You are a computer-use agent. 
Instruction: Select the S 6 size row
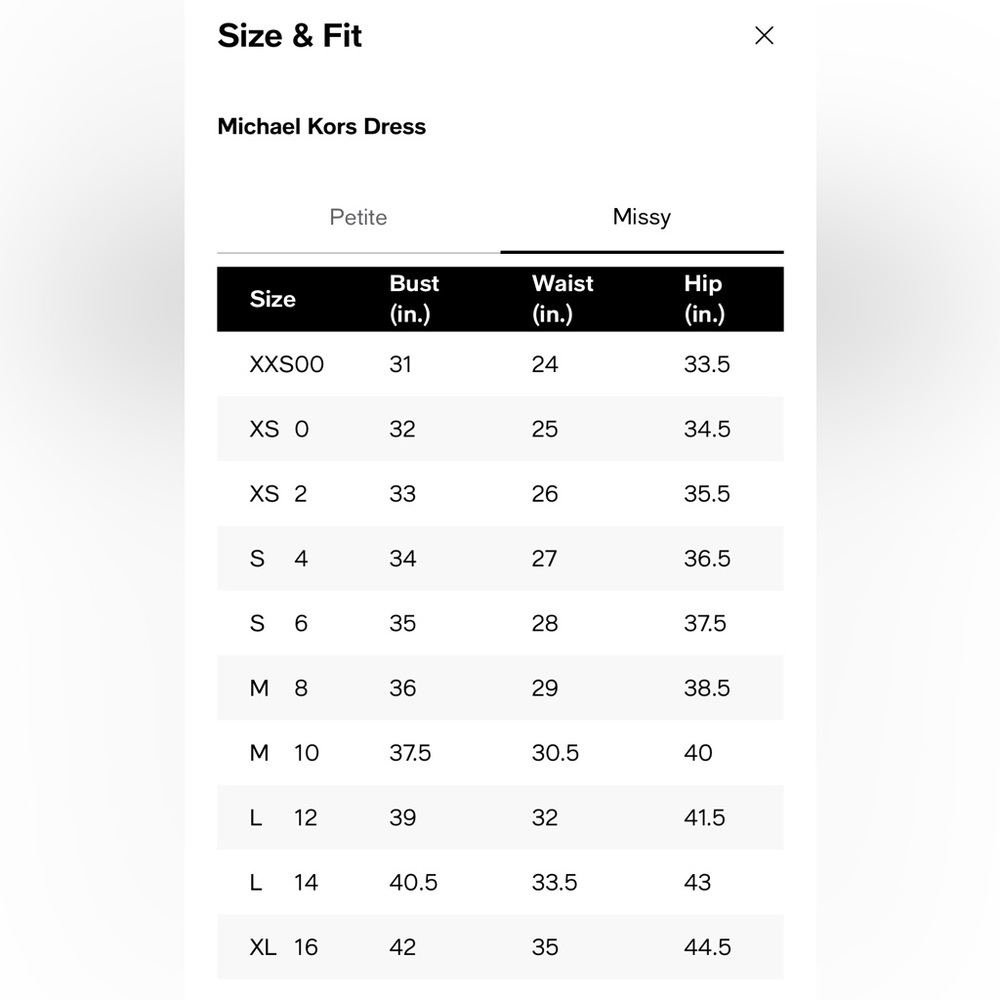(501, 623)
